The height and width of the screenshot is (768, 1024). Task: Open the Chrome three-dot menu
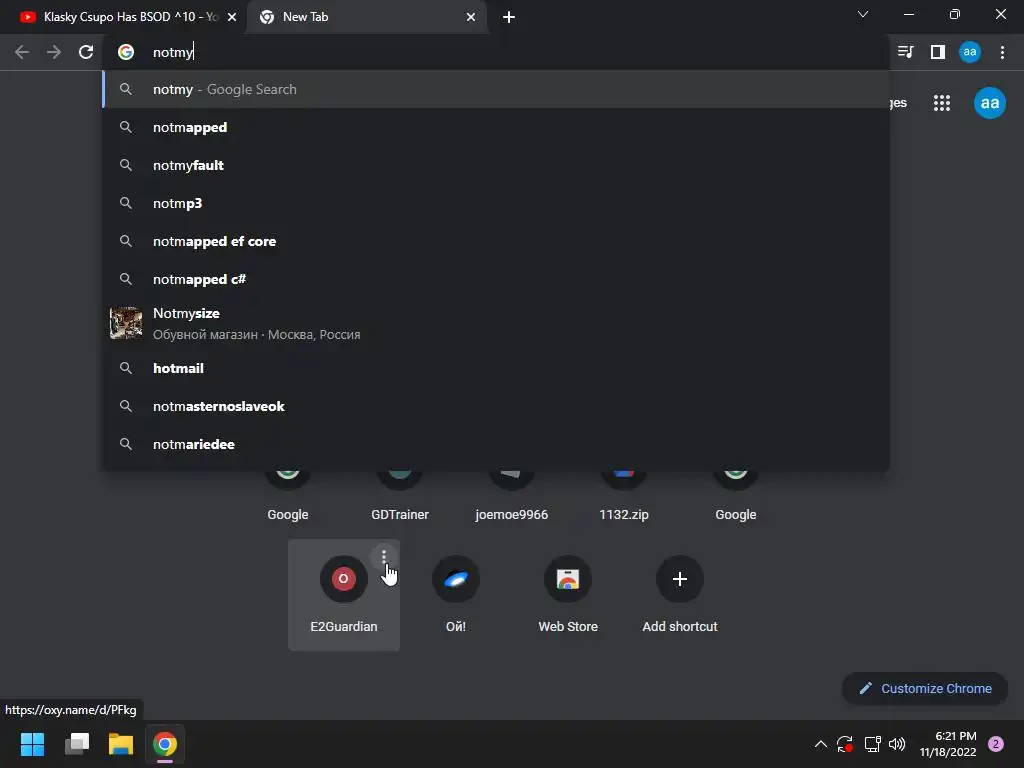pos(1002,52)
